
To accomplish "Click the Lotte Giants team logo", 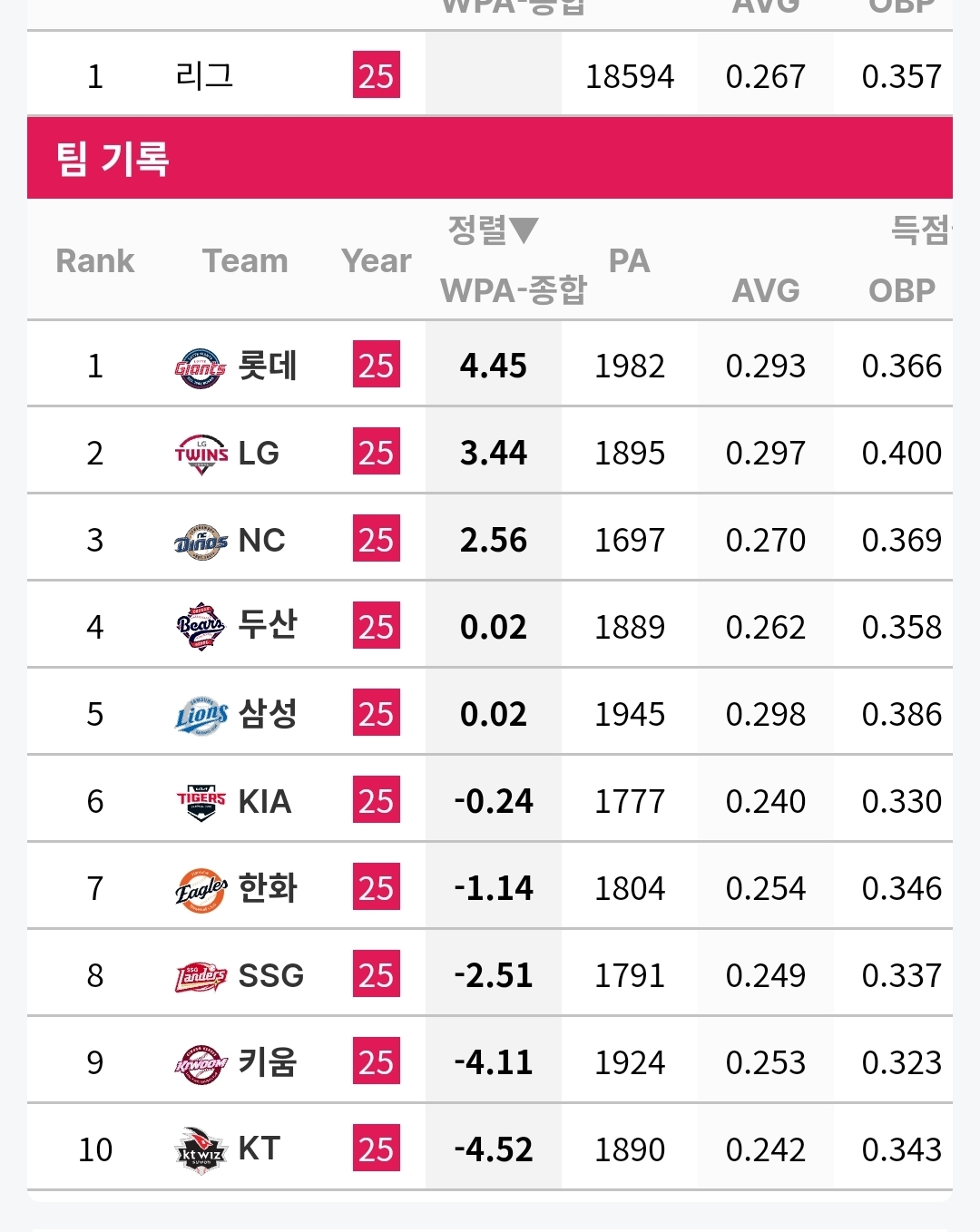I will (200, 367).
